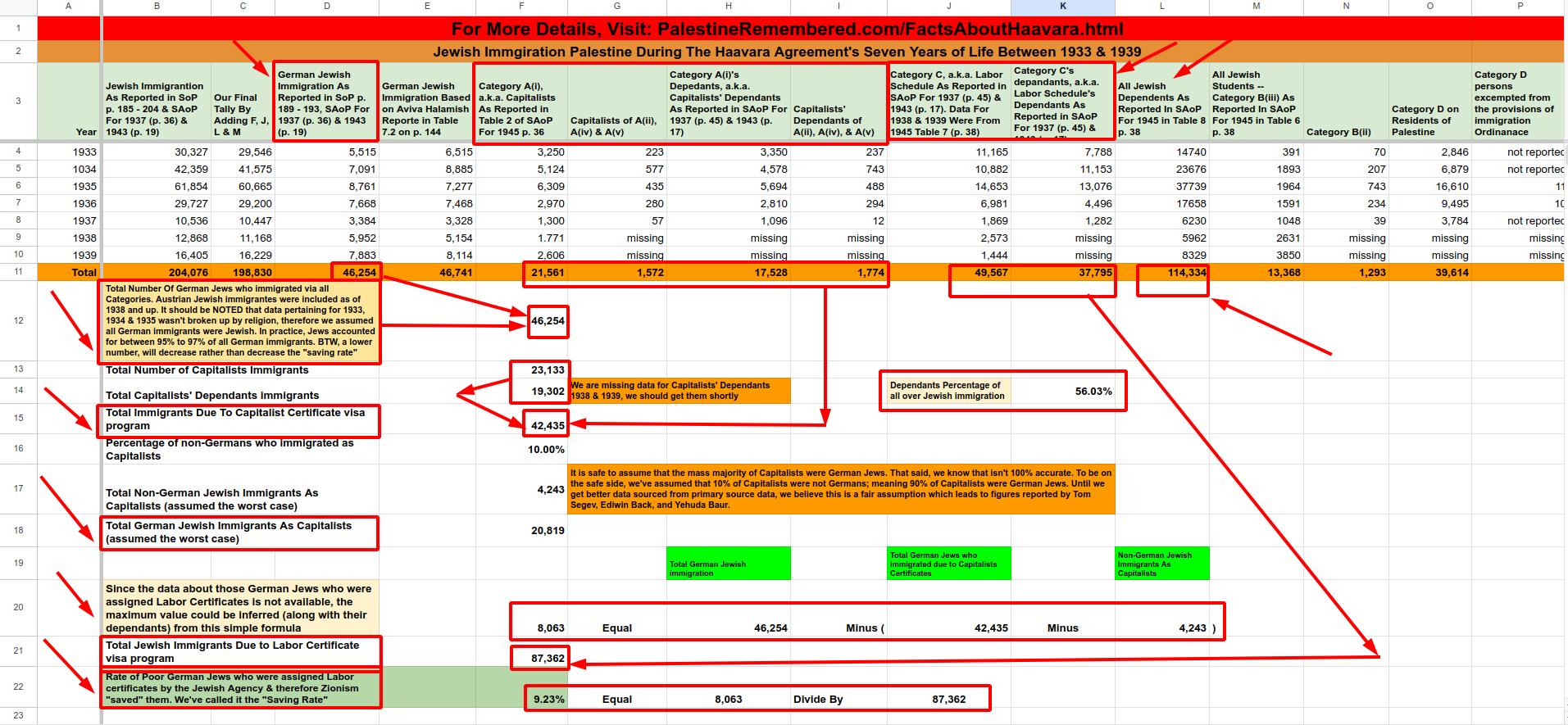Select value 4,243 in row 17
1568x725 pixels.
click(521, 489)
